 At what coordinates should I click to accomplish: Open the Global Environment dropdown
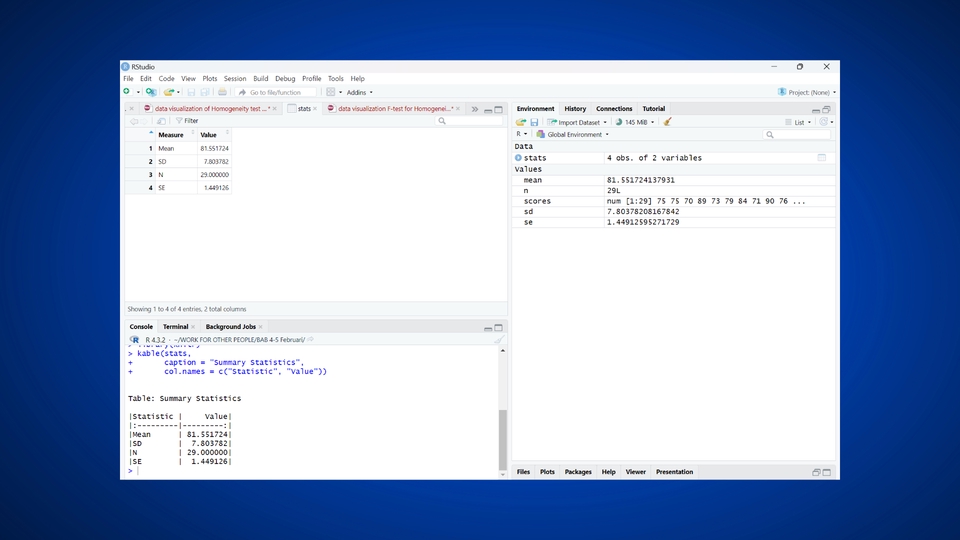coord(572,135)
